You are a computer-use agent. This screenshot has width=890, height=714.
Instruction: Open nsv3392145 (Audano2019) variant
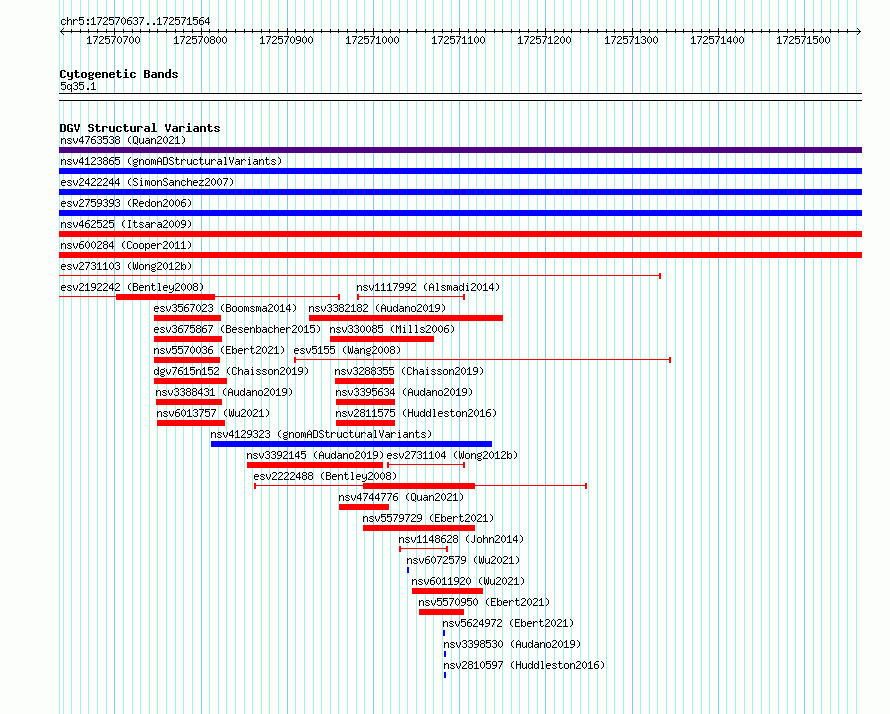pos(315,455)
